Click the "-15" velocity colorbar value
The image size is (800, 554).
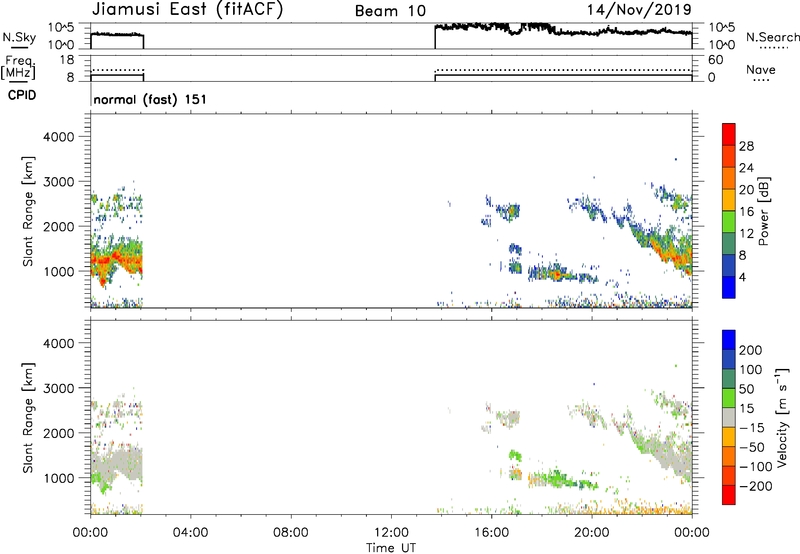point(752,428)
